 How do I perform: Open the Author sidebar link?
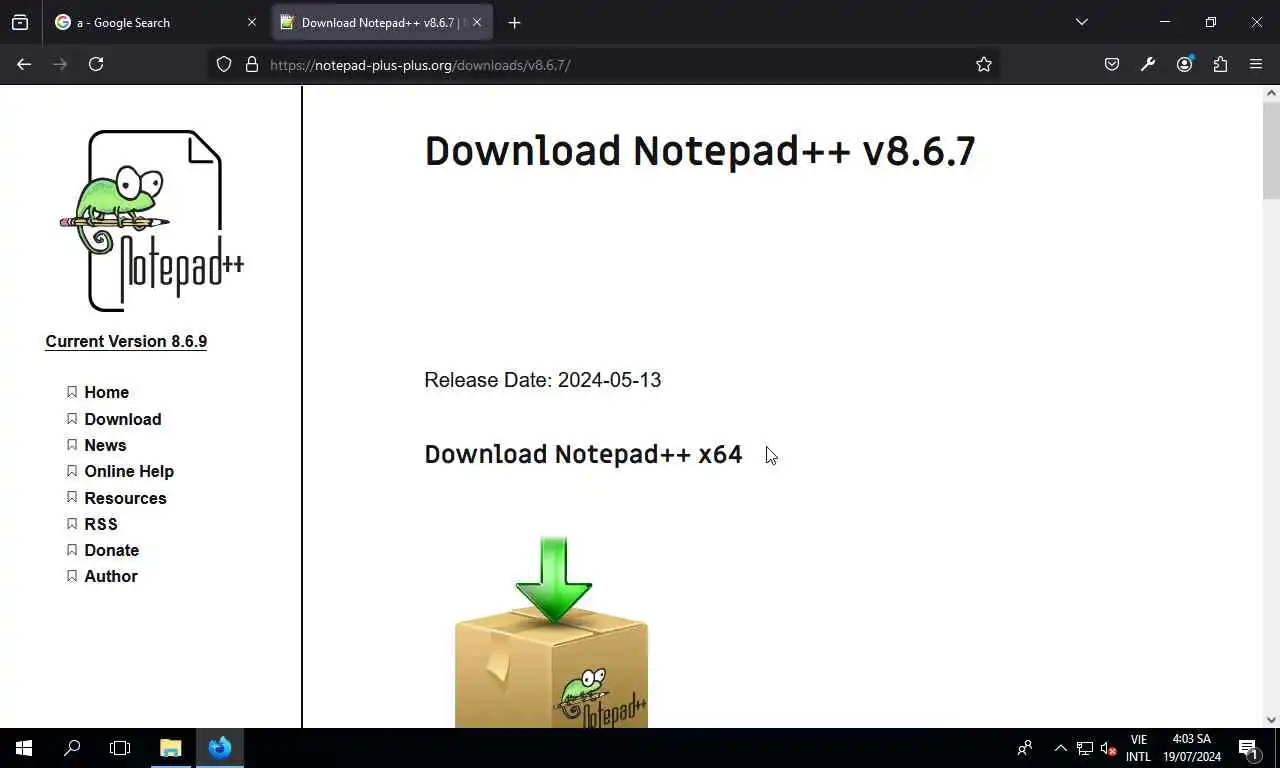(110, 576)
